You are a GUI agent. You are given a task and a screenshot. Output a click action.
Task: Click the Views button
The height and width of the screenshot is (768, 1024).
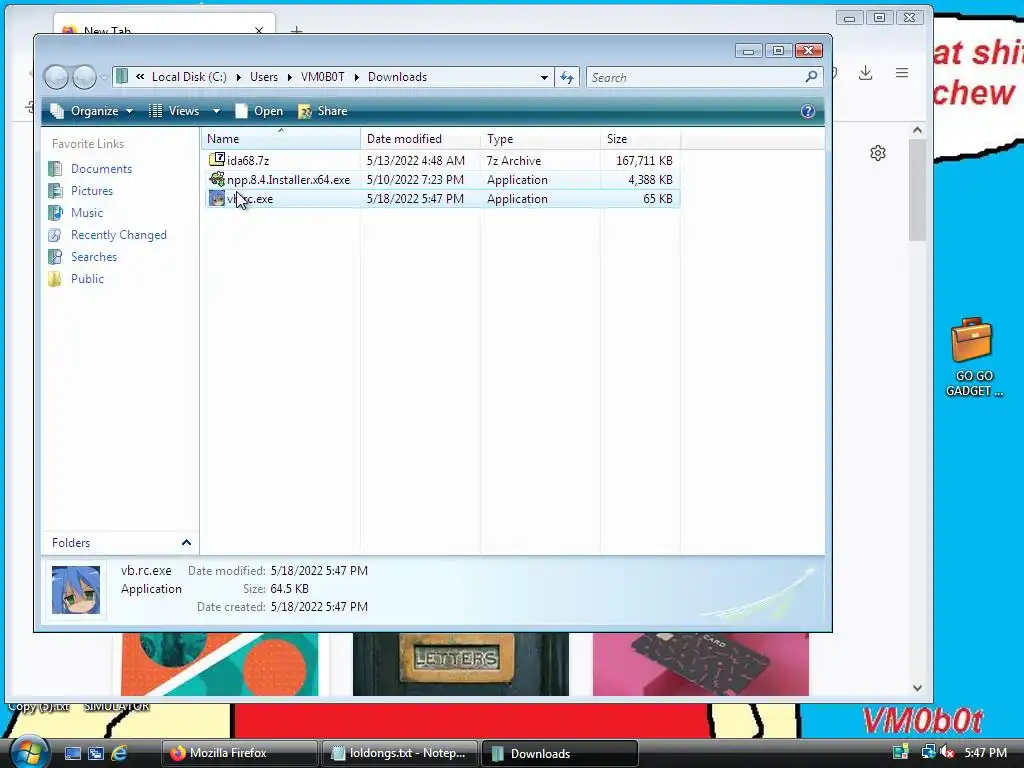(x=174, y=111)
